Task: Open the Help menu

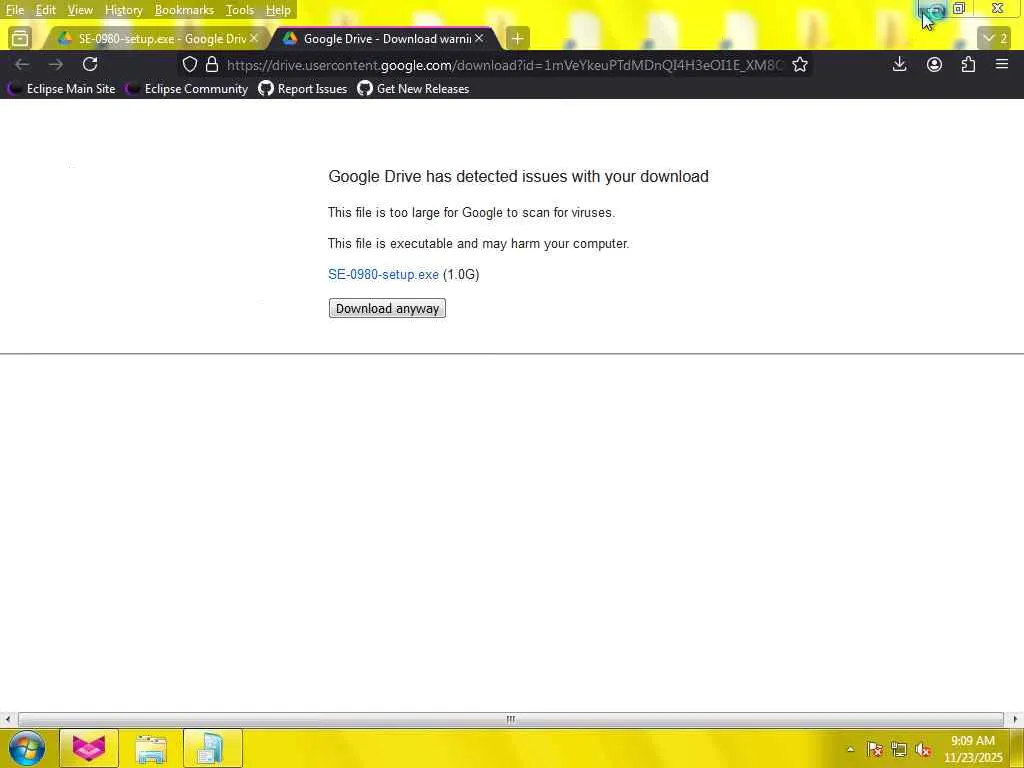Action: (278, 10)
